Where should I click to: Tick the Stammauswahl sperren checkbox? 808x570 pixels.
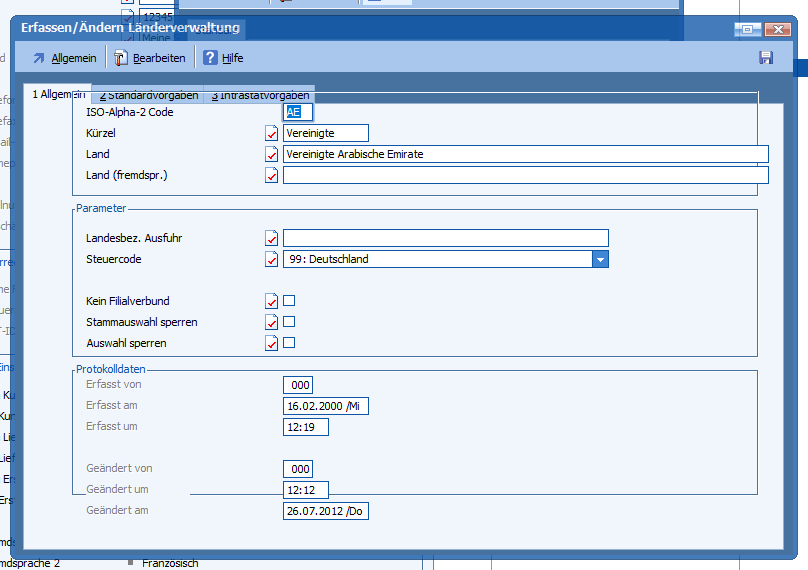pos(289,322)
